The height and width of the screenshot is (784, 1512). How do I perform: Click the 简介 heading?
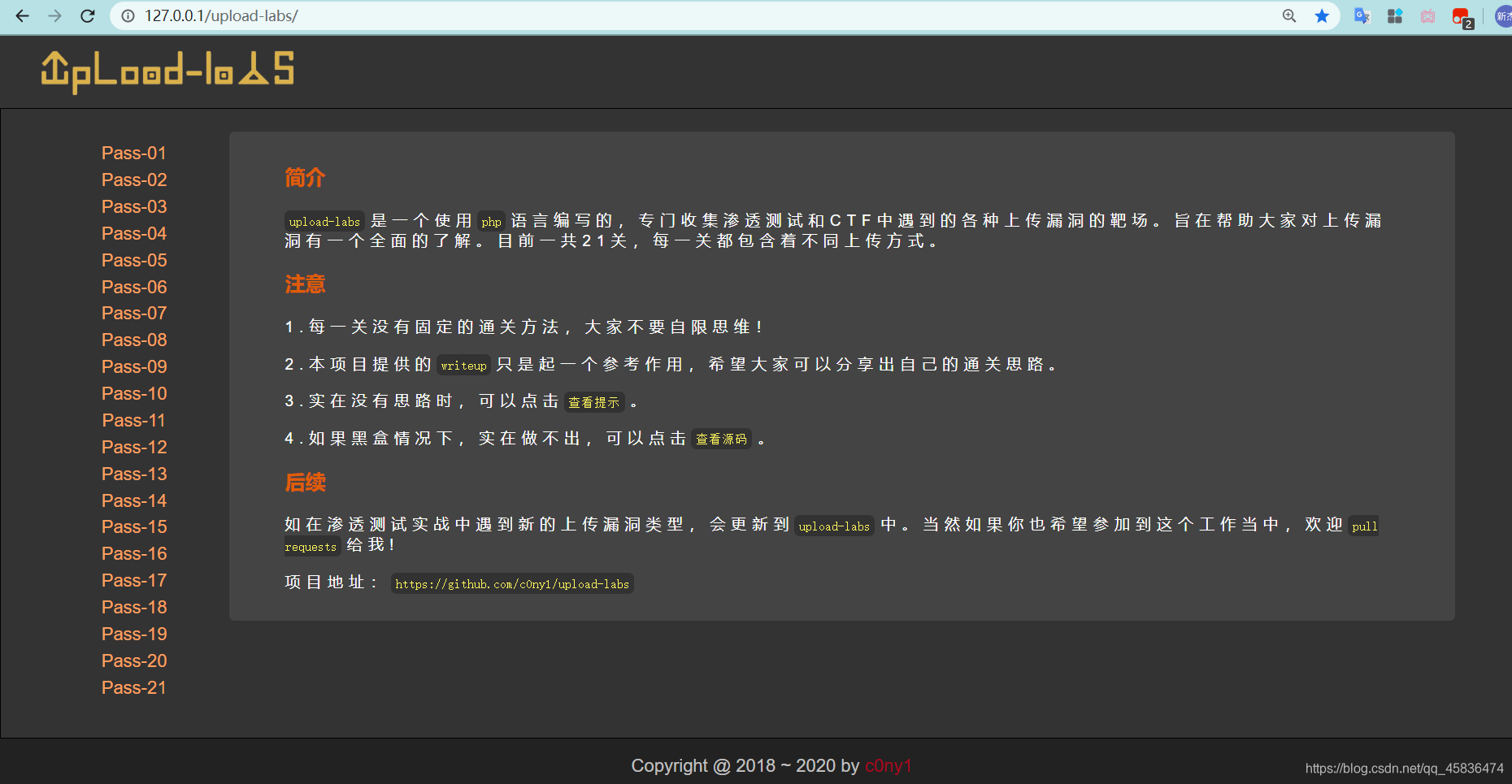[305, 177]
